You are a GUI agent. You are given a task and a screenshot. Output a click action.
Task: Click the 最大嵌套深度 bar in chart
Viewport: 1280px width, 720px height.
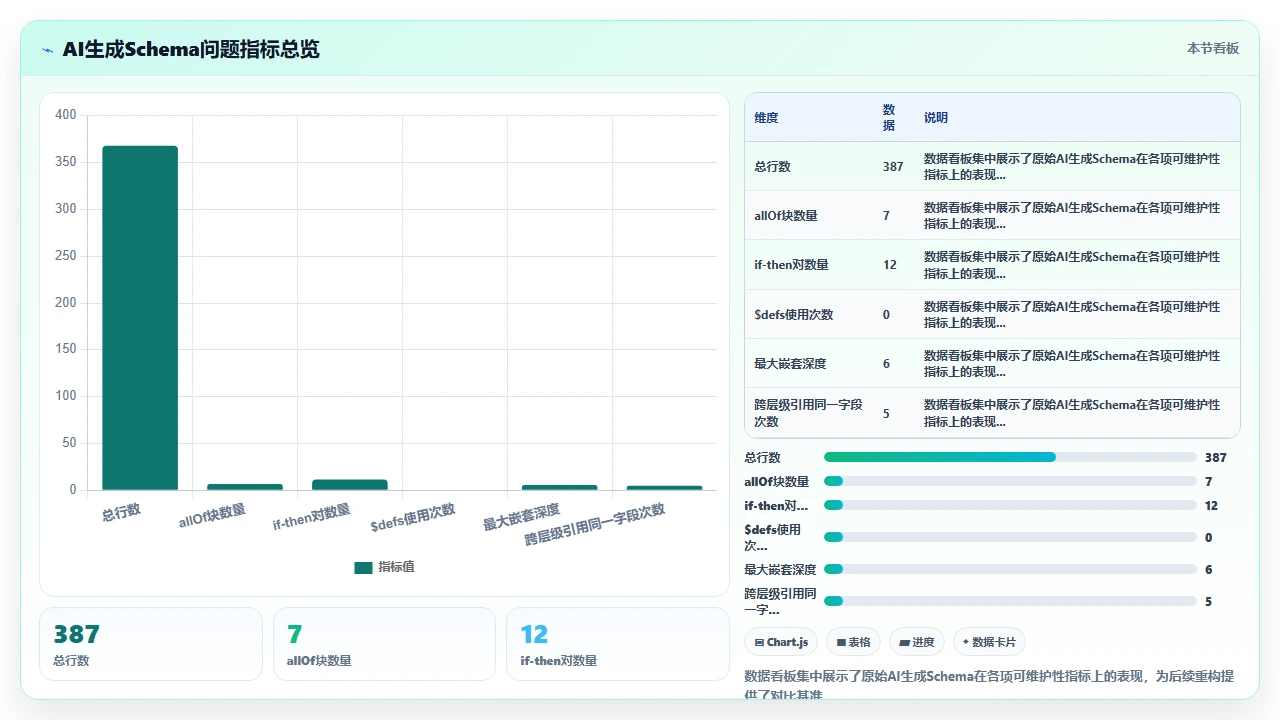[560, 487]
